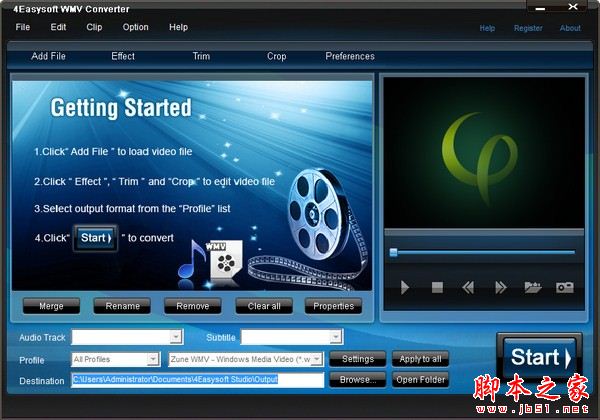Take a snapshot with camera icon
Screen dimensions: 600x420
(564, 287)
